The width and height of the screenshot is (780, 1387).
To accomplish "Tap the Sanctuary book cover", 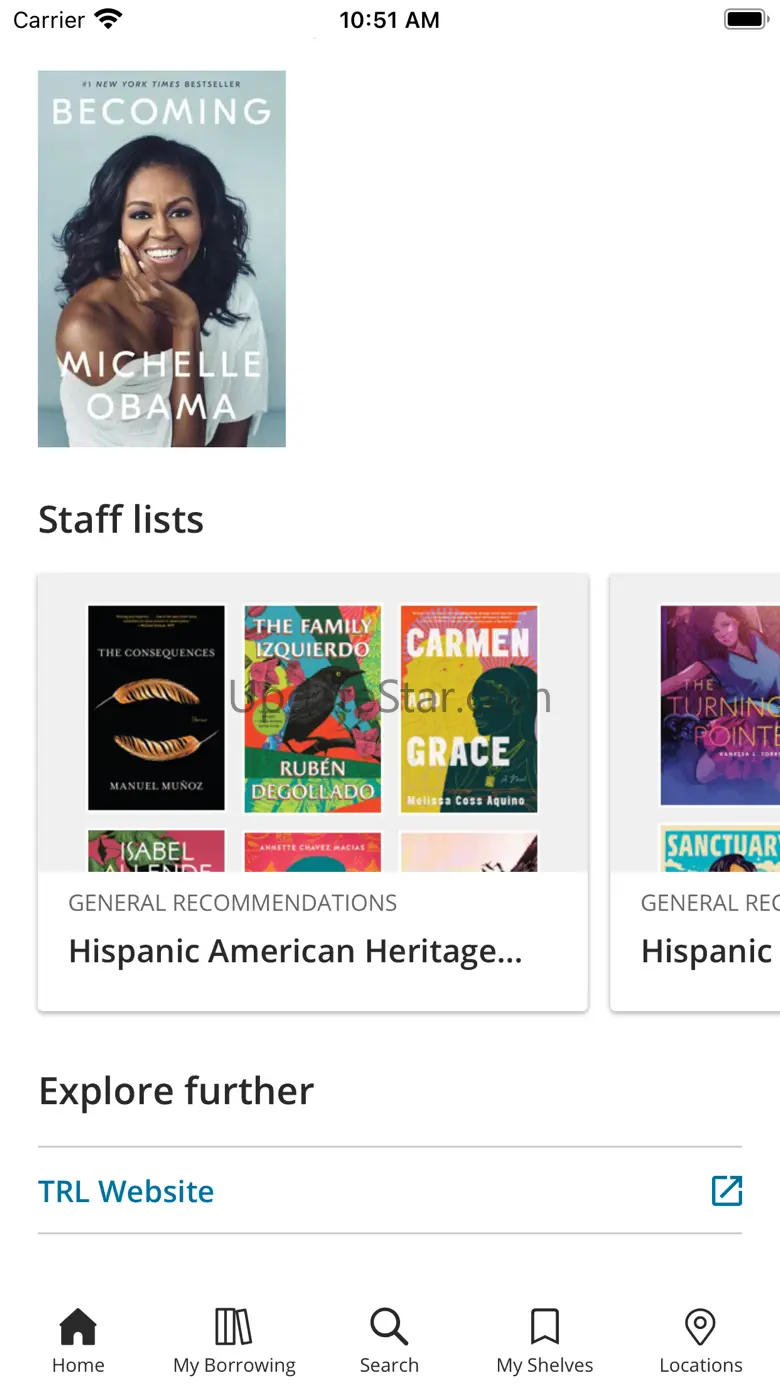I will pyautogui.click(x=720, y=848).
